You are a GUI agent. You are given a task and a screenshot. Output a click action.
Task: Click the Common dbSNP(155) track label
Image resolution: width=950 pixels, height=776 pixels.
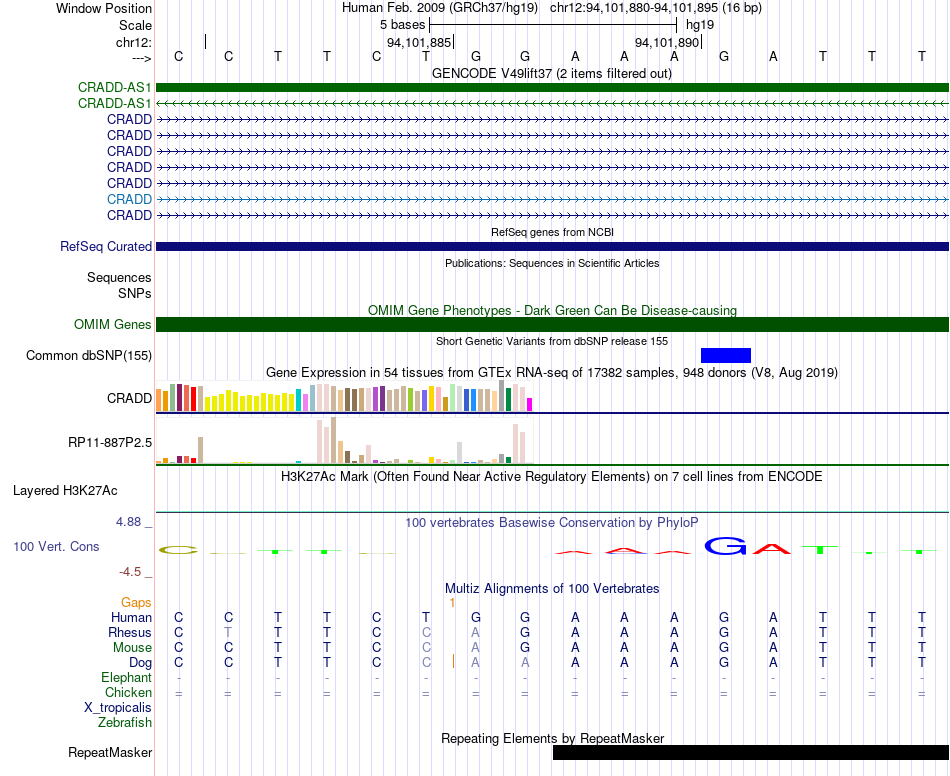[89, 356]
